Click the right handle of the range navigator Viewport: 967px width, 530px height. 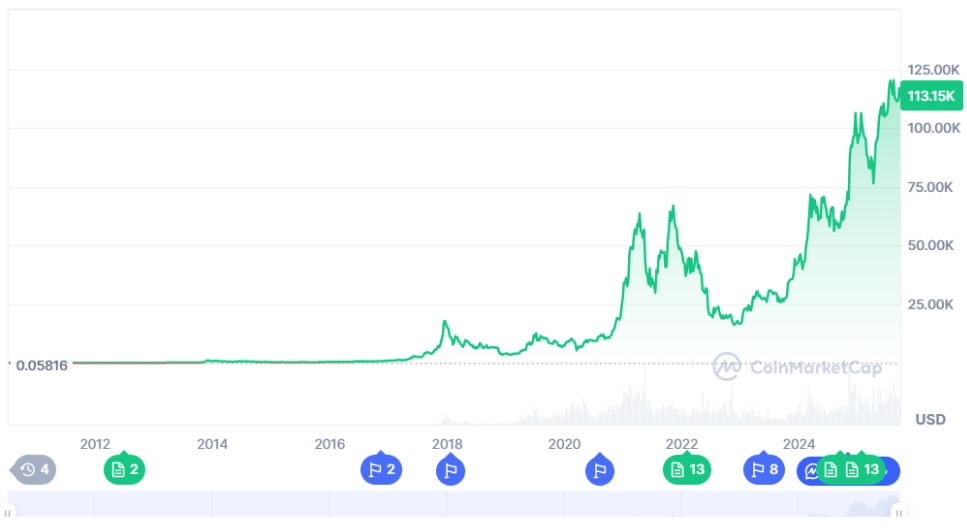point(898,513)
